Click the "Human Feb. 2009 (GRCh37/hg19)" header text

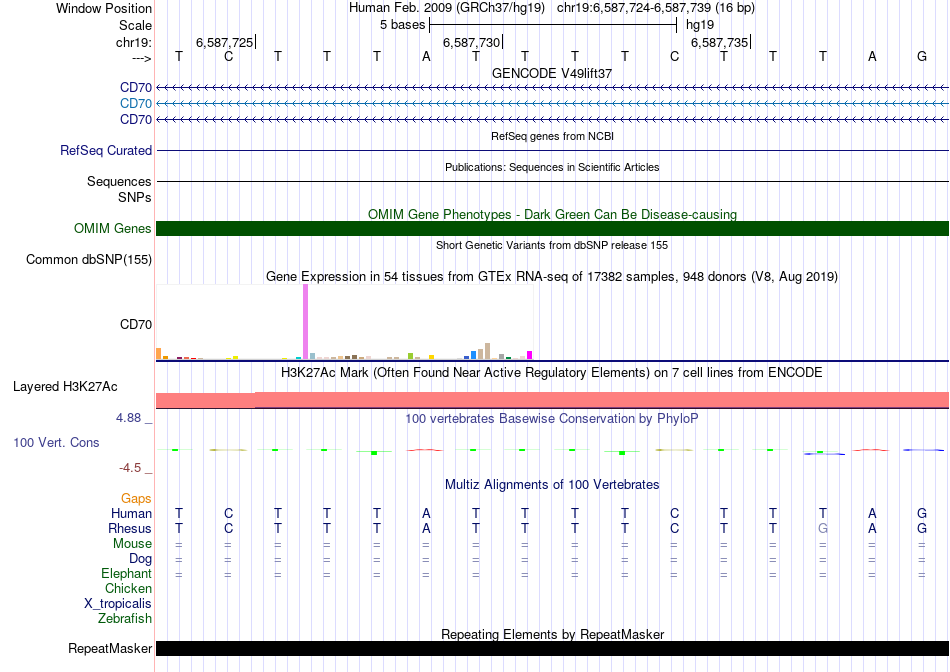pos(447,8)
